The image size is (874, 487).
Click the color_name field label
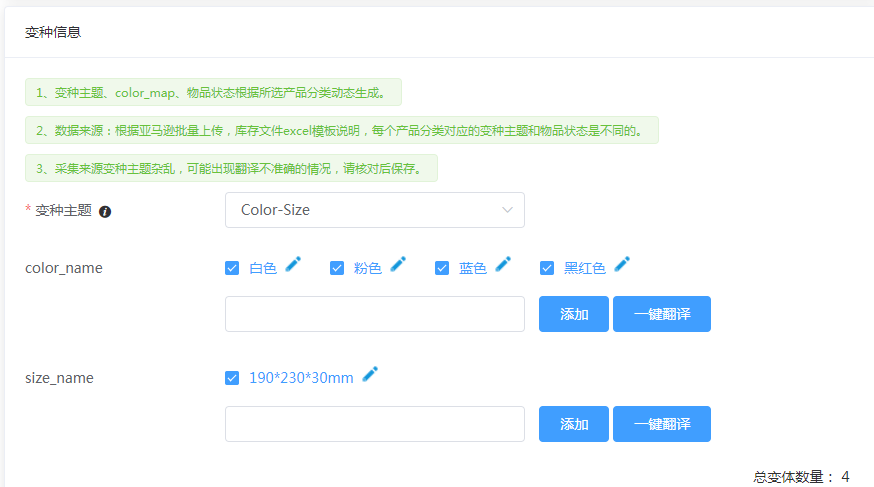click(x=64, y=268)
